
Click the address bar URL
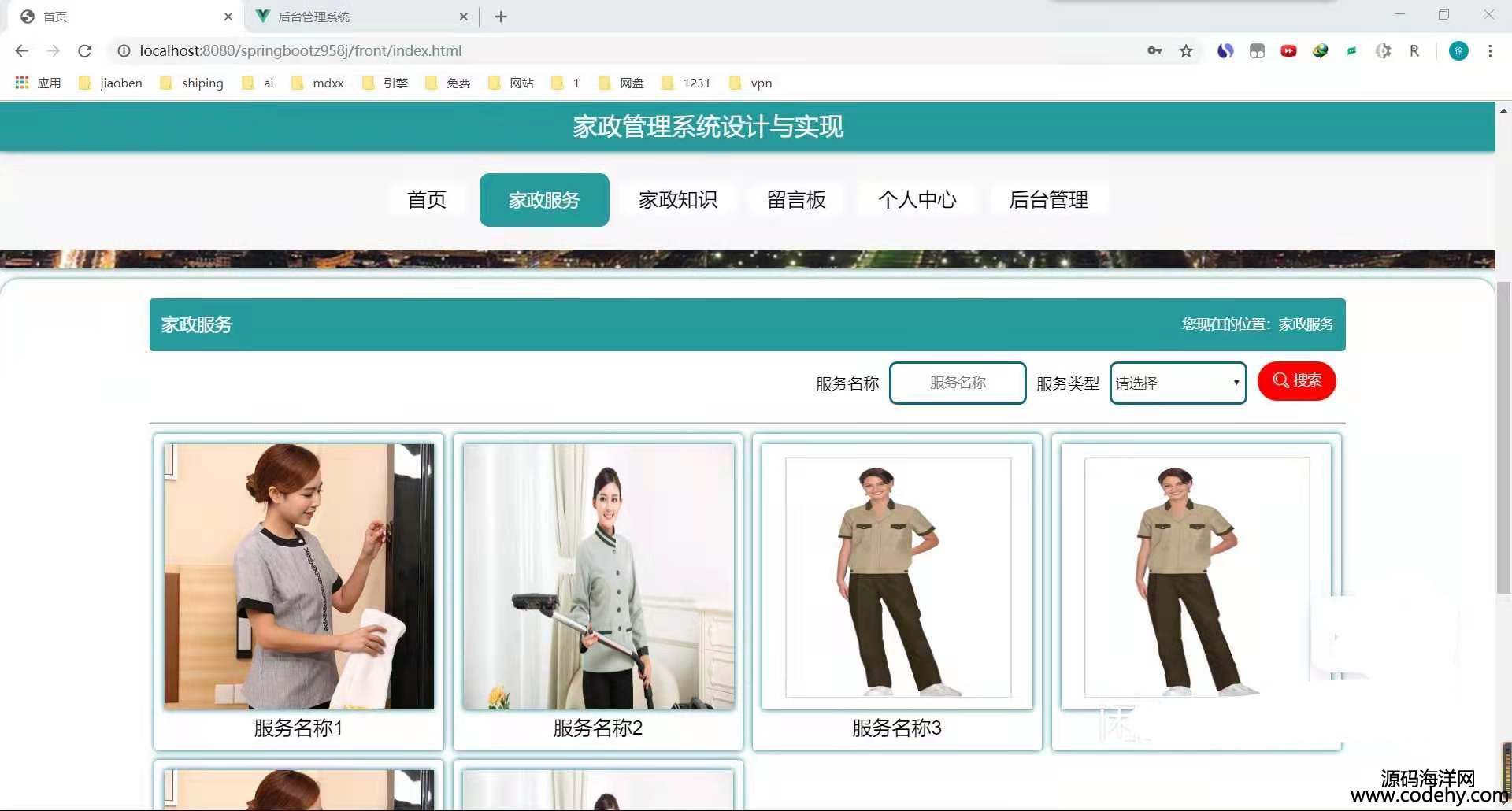(x=301, y=50)
